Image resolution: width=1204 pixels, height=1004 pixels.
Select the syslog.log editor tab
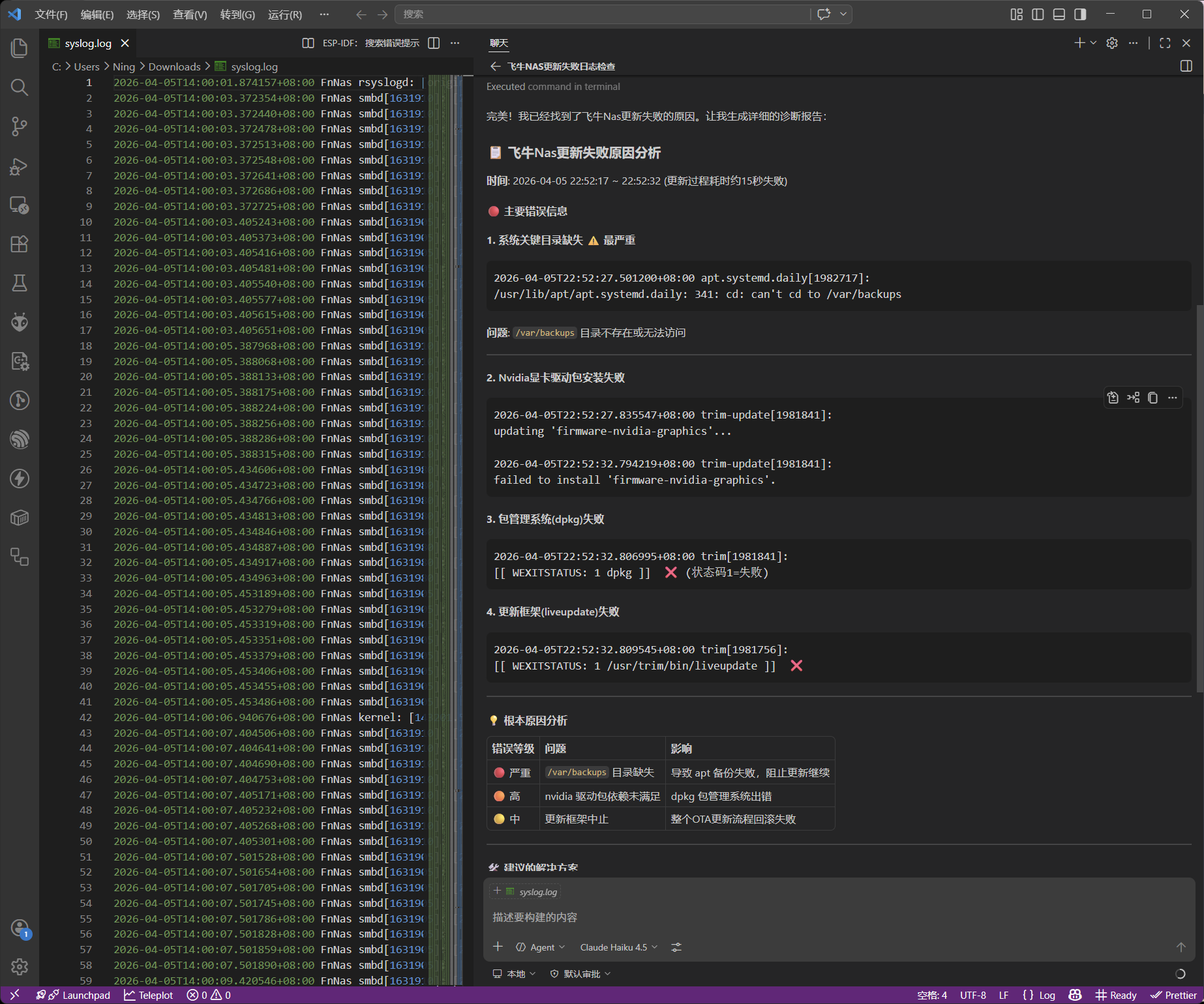coord(88,43)
